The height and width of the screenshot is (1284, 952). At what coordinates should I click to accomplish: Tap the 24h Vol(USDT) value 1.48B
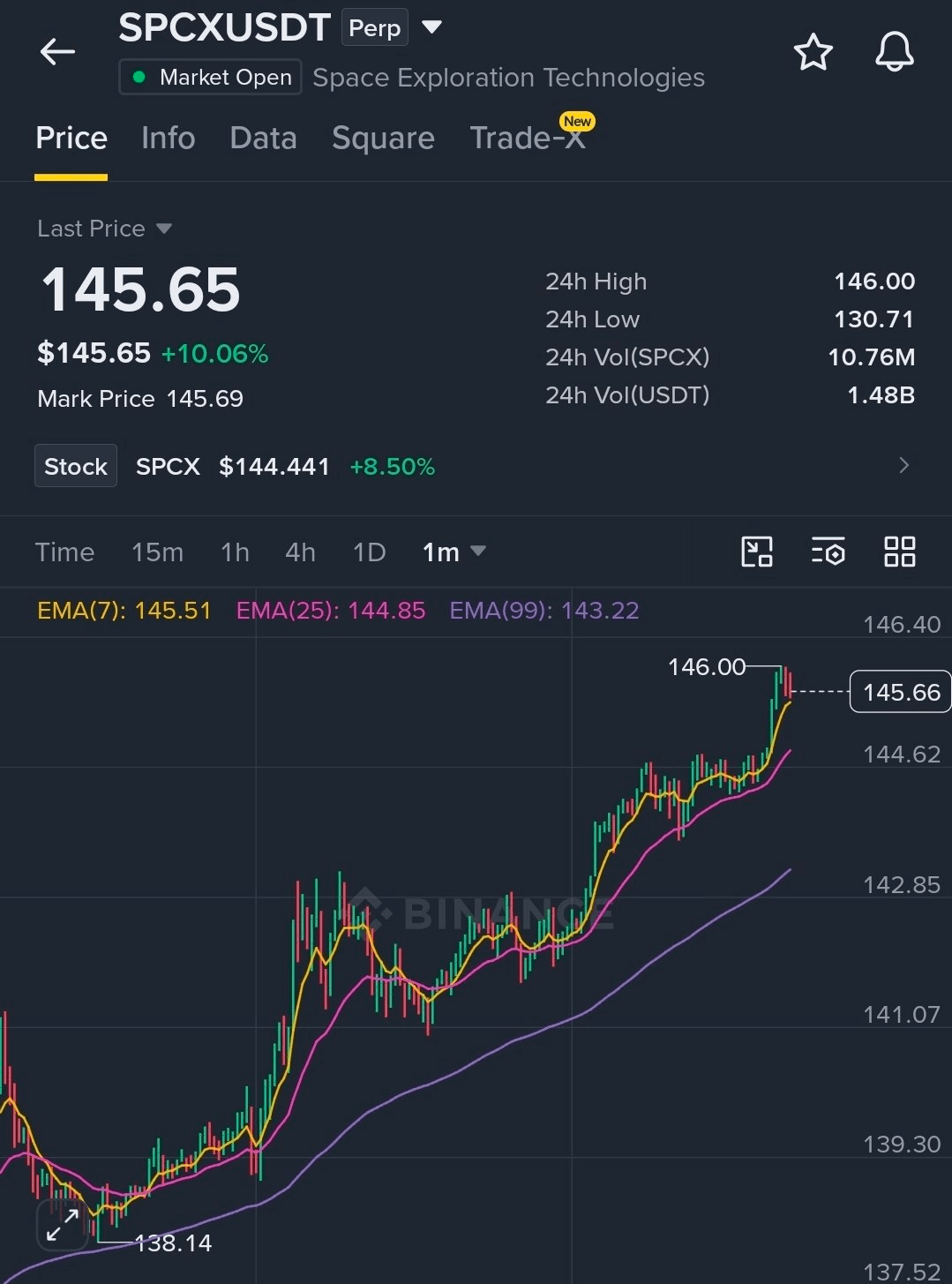(x=881, y=395)
